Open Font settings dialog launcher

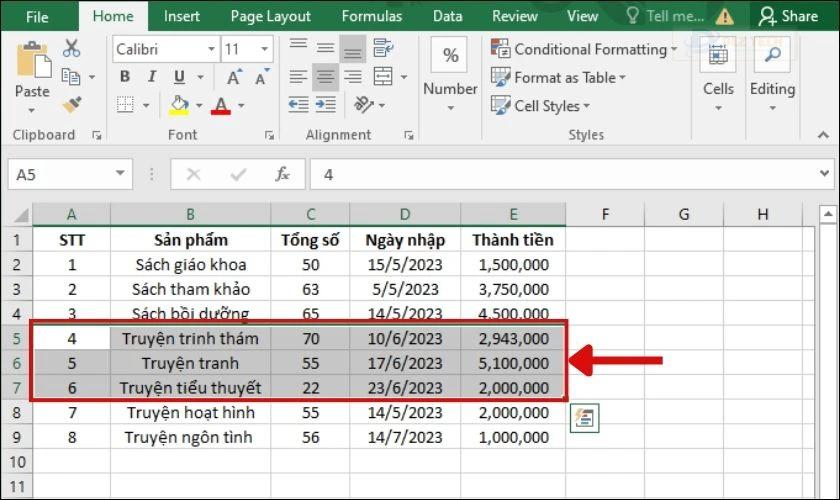pyautogui.click(x=269, y=136)
